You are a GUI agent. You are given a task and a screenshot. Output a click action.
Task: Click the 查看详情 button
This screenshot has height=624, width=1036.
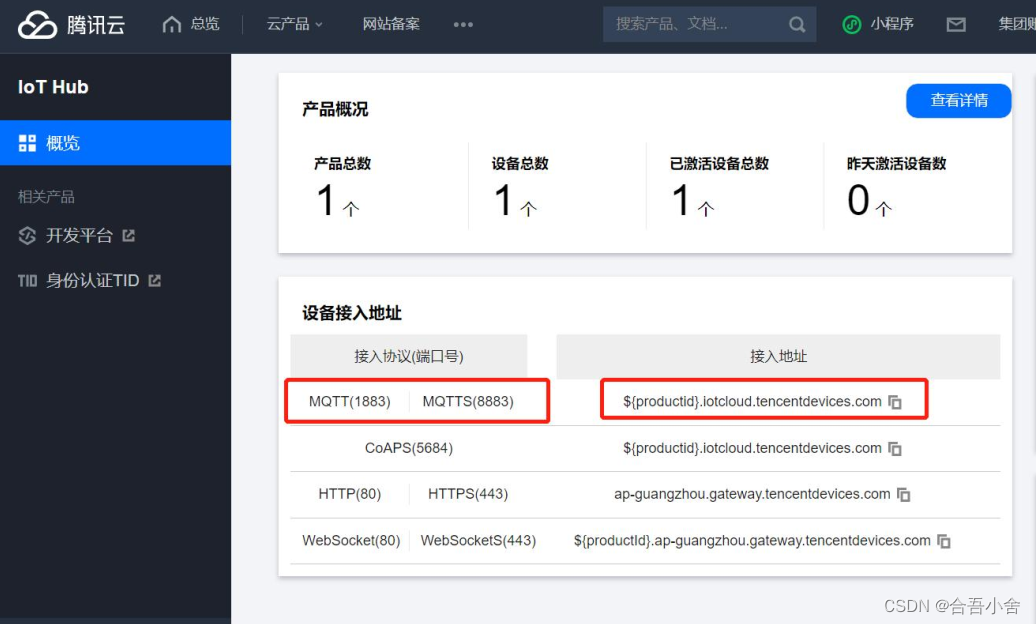[959, 100]
